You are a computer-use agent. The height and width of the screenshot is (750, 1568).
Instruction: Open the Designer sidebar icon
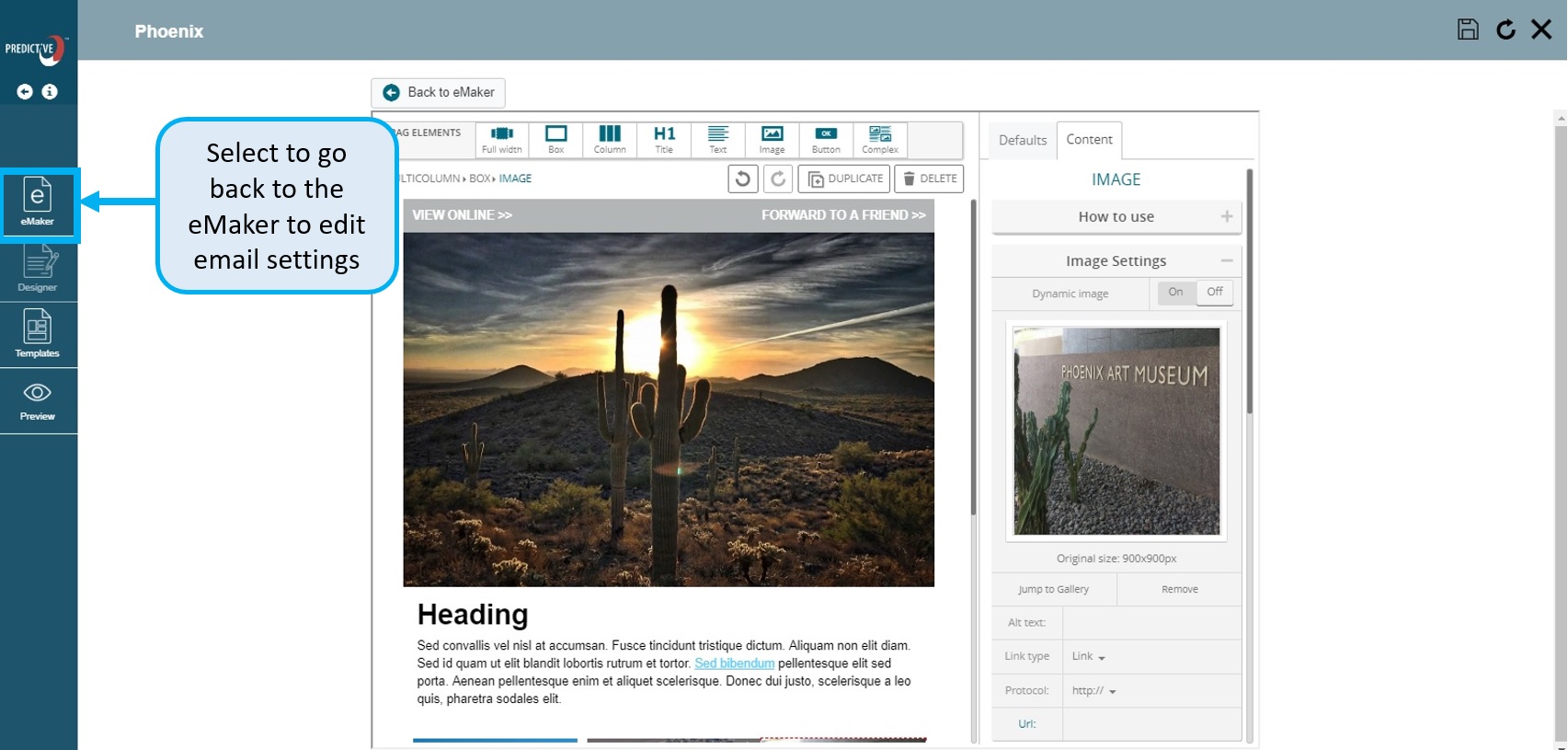pyautogui.click(x=38, y=269)
